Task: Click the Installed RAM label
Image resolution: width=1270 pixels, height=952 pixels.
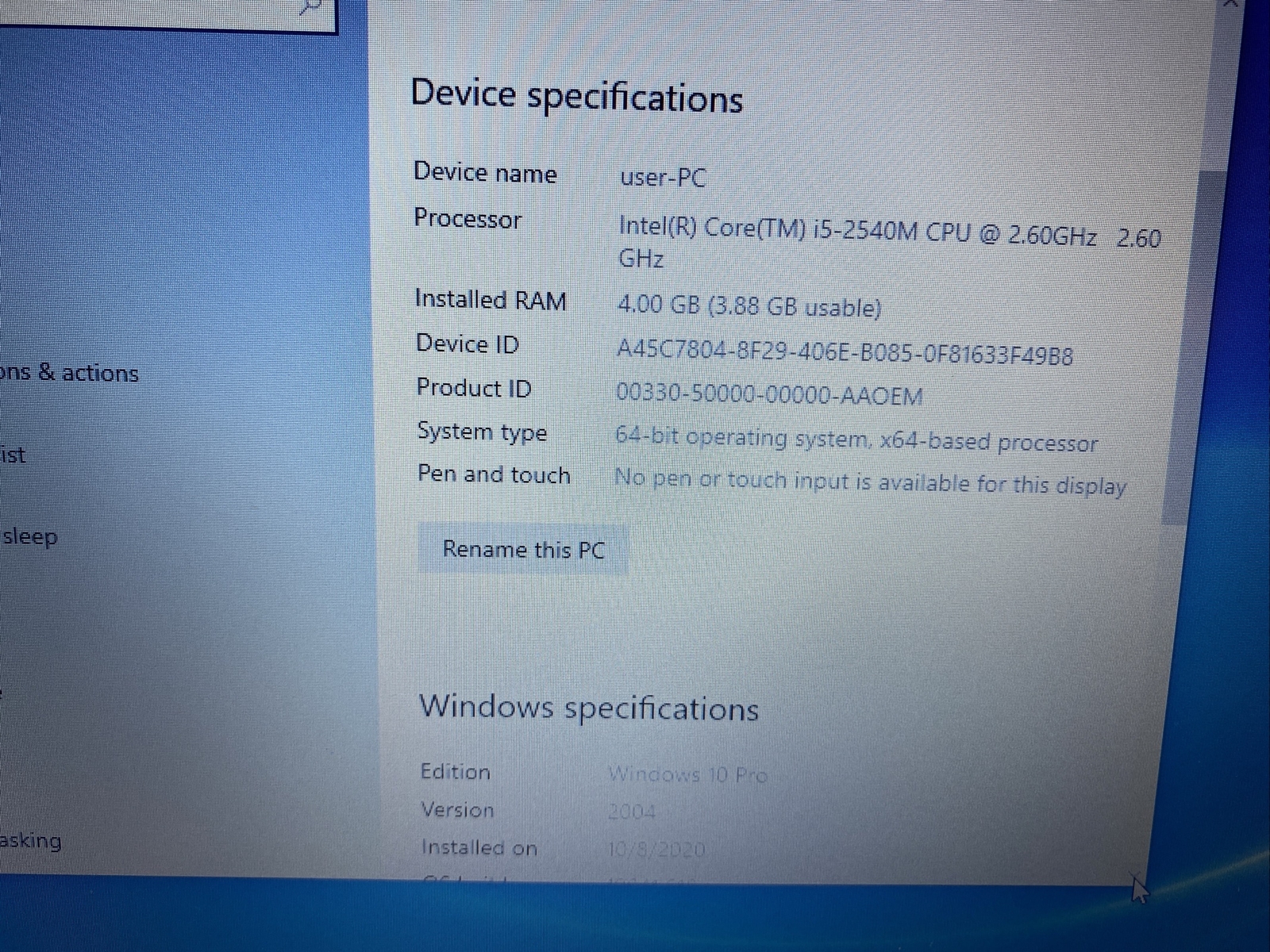Action: (x=491, y=300)
